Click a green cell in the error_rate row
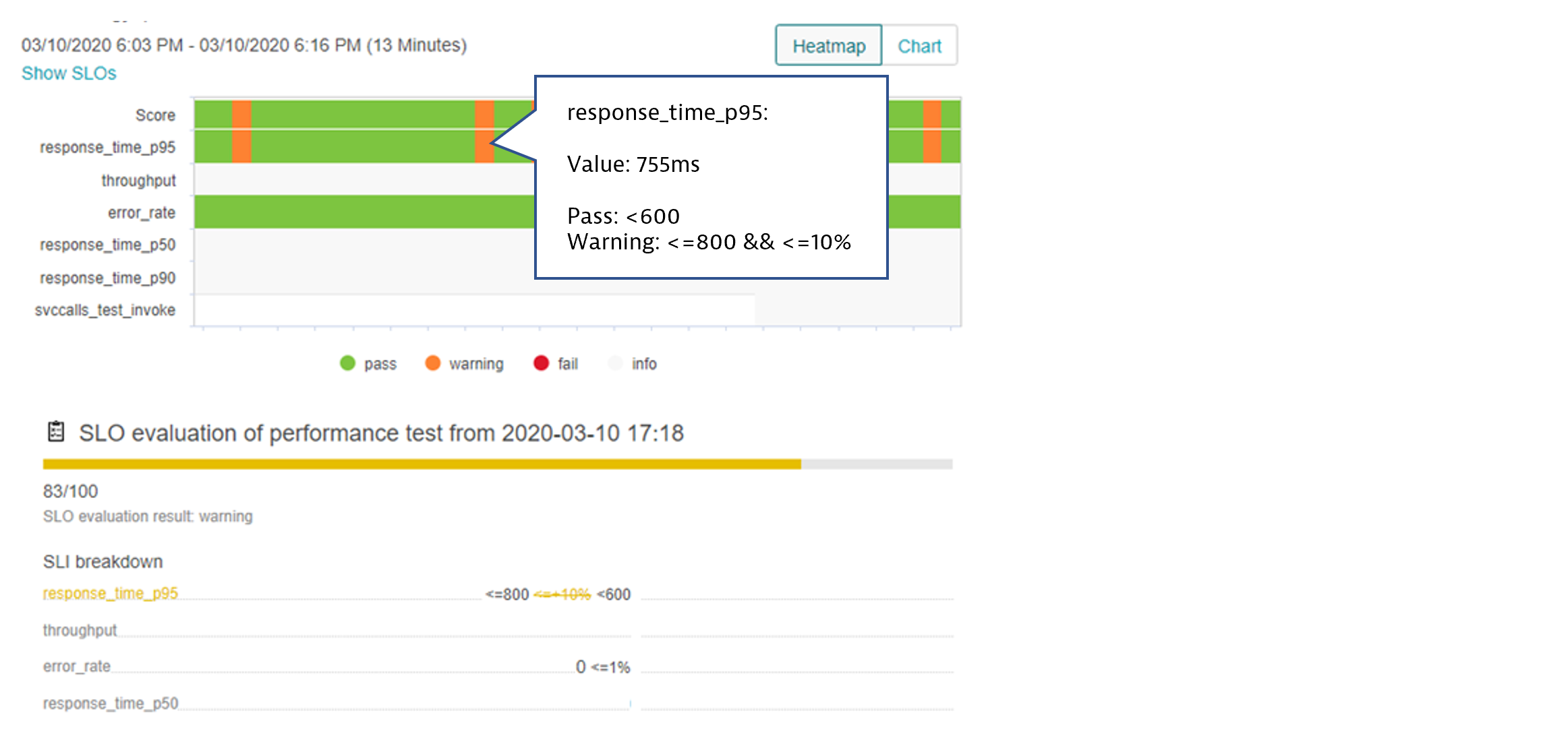The image size is (1568, 734). click(337, 212)
